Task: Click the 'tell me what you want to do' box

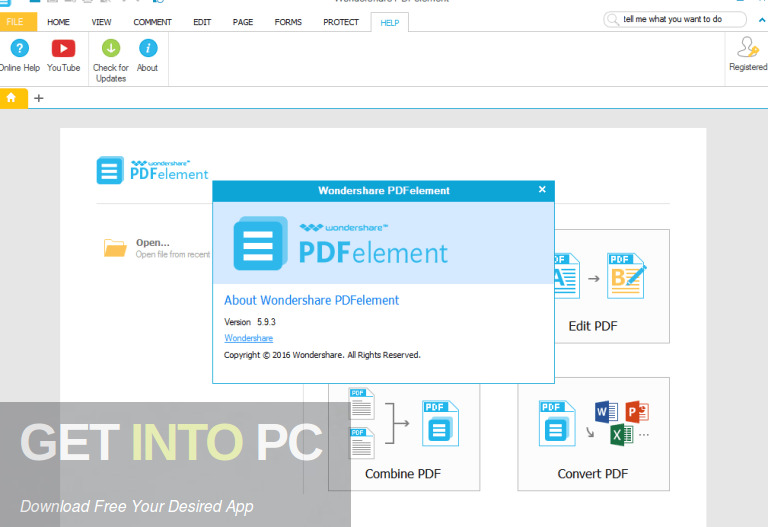Action: click(x=675, y=20)
